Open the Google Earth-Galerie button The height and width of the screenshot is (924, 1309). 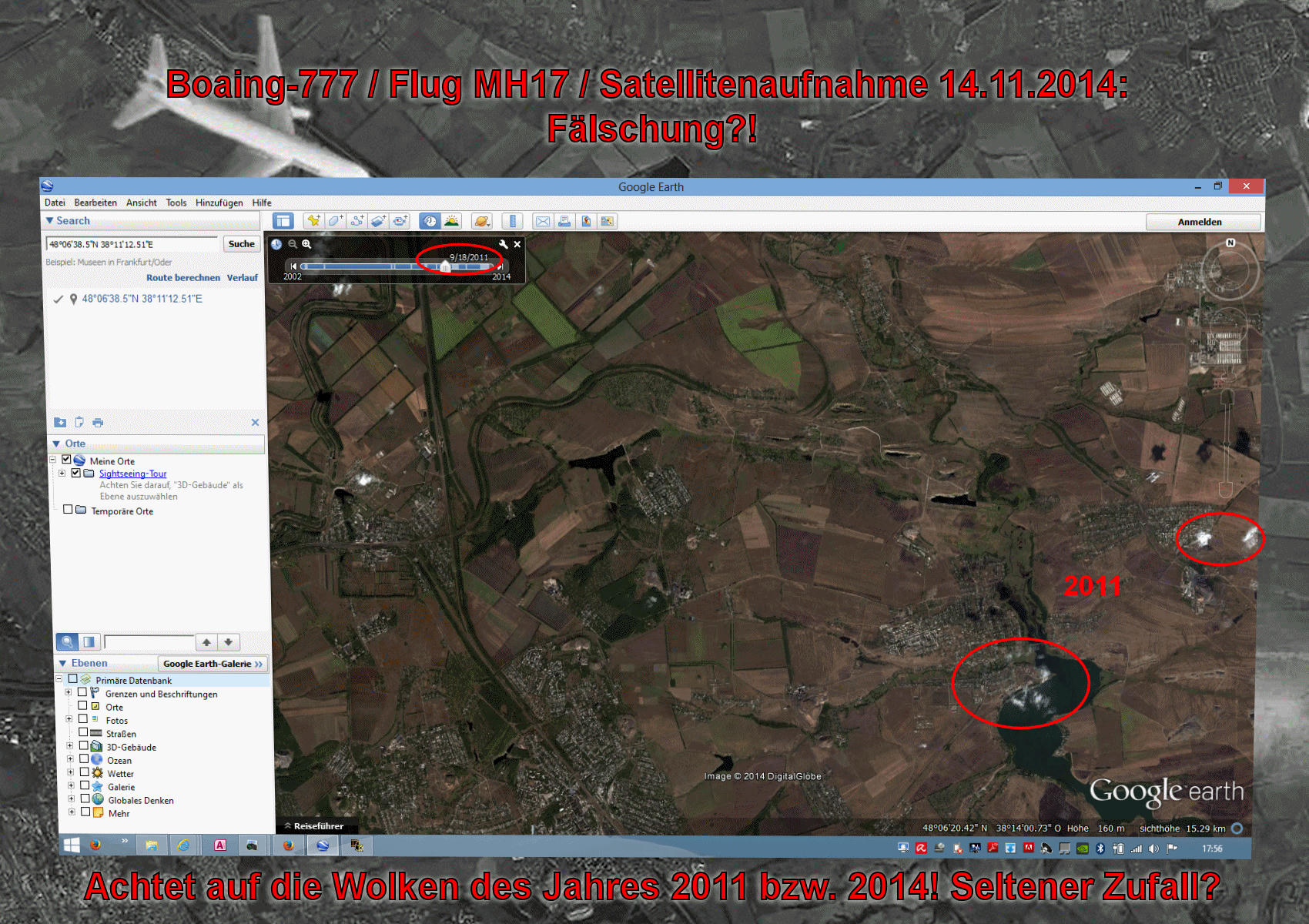pos(213,664)
